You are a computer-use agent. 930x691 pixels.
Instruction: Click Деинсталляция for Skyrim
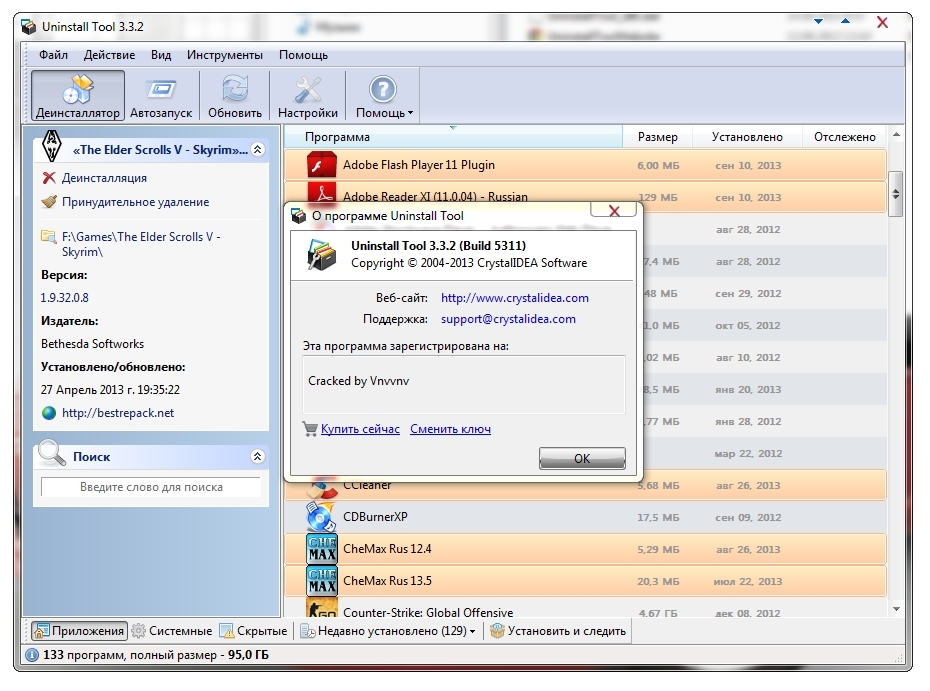[x=104, y=178]
